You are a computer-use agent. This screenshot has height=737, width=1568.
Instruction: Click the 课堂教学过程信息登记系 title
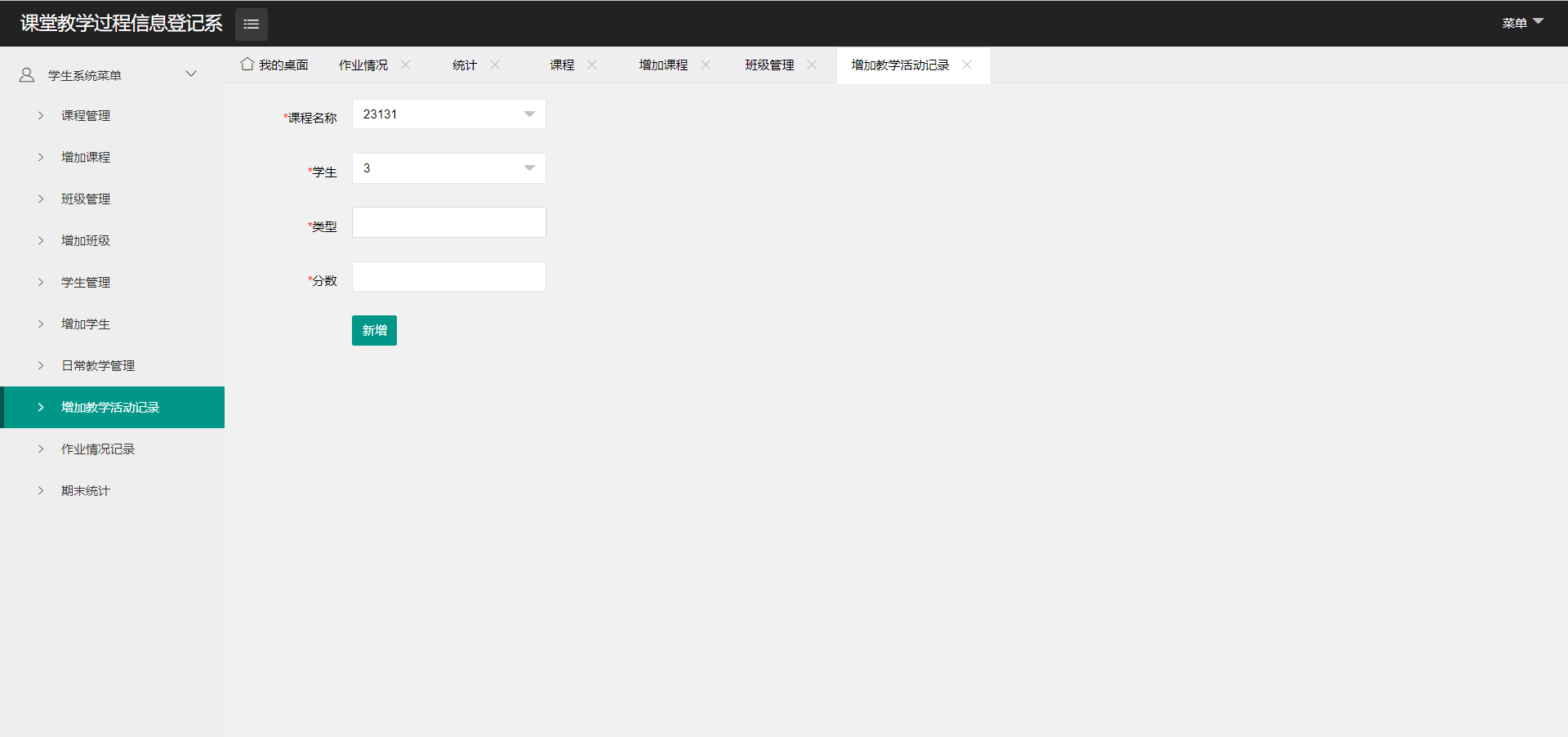point(122,23)
